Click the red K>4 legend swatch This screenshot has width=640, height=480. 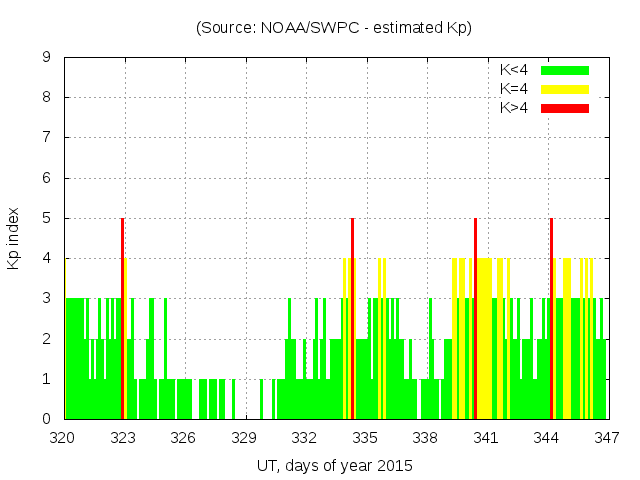click(x=565, y=107)
